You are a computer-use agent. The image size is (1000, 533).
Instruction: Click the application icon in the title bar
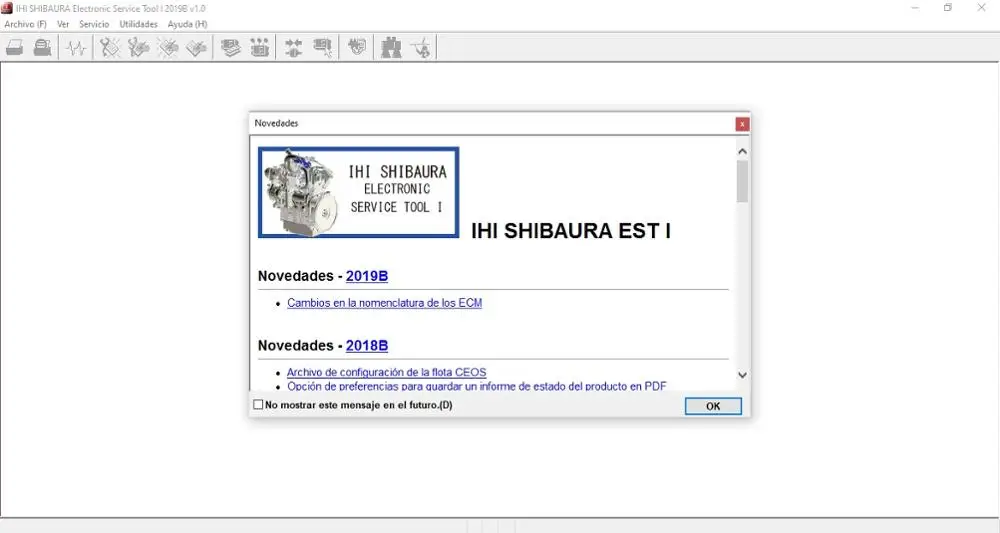(7, 8)
